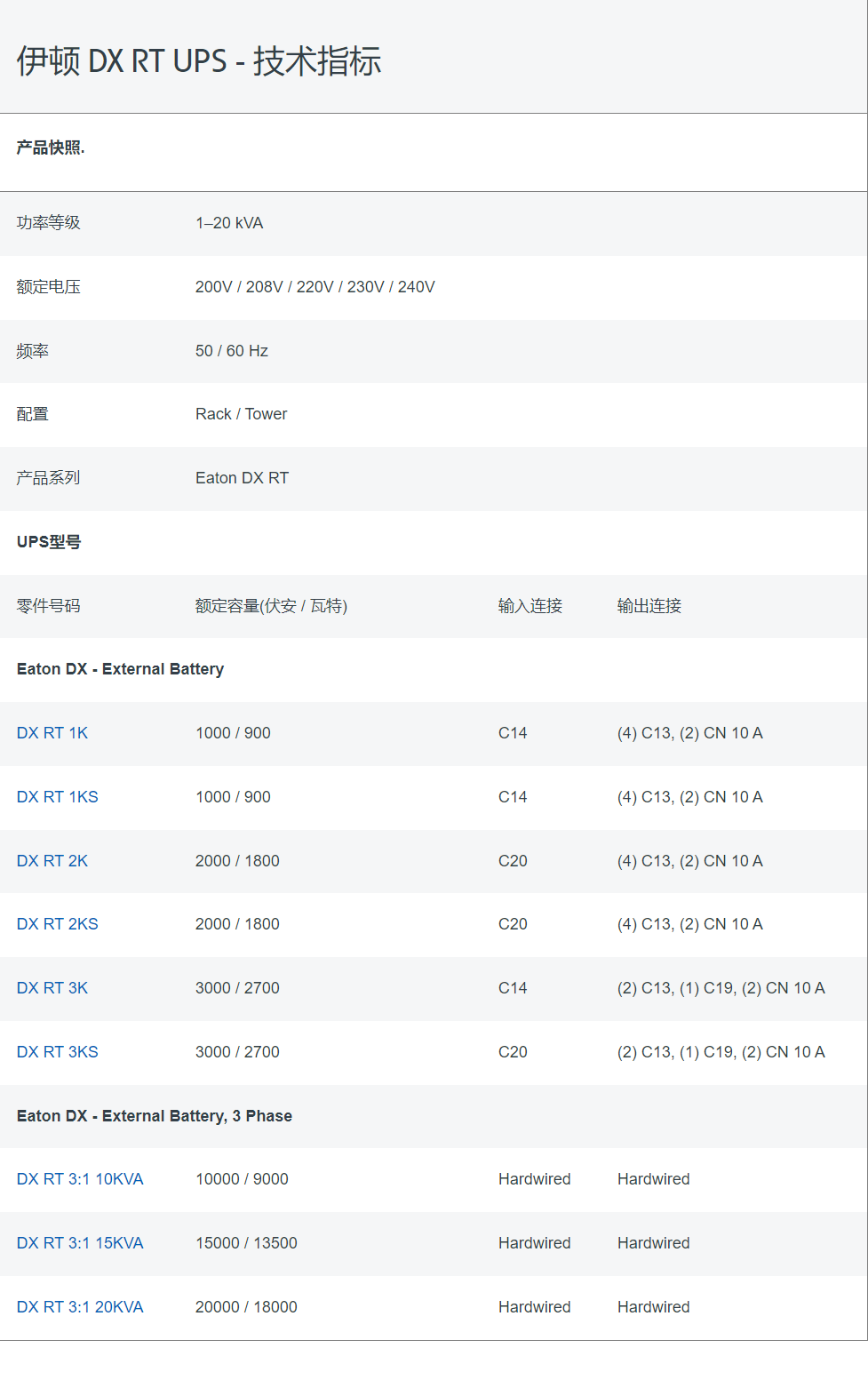This screenshot has height=1380, width=868.
Task: Click the 50 / 60 Hz value
Action: click(232, 351)
